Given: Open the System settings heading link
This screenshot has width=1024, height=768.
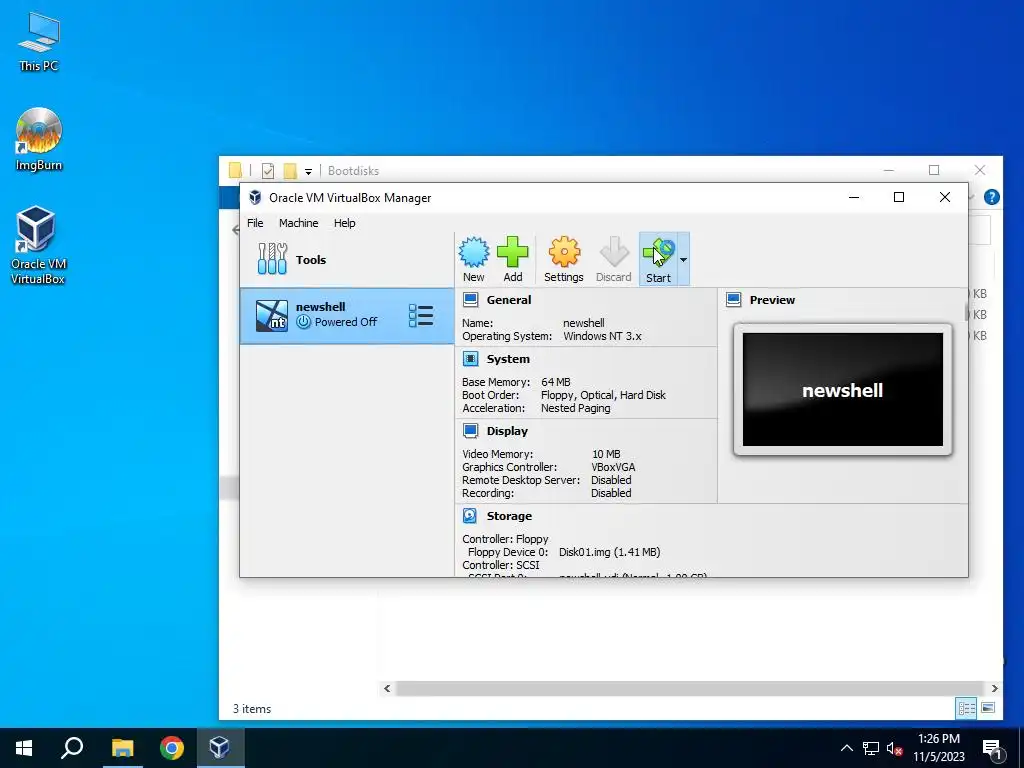Looking at the screenshot, I should click(x=508, y=359).
